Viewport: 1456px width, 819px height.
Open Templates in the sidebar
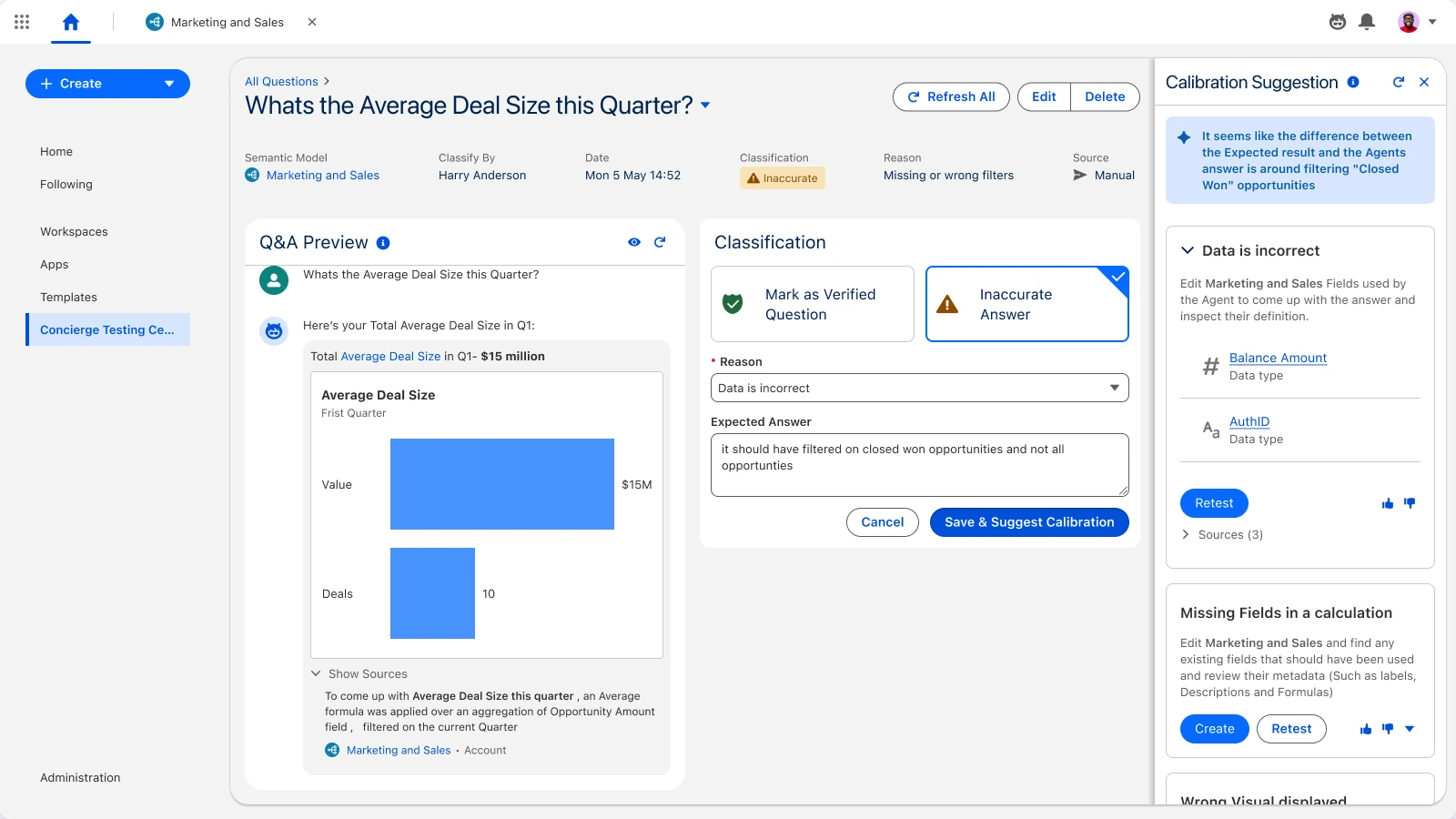coord(68,298)
